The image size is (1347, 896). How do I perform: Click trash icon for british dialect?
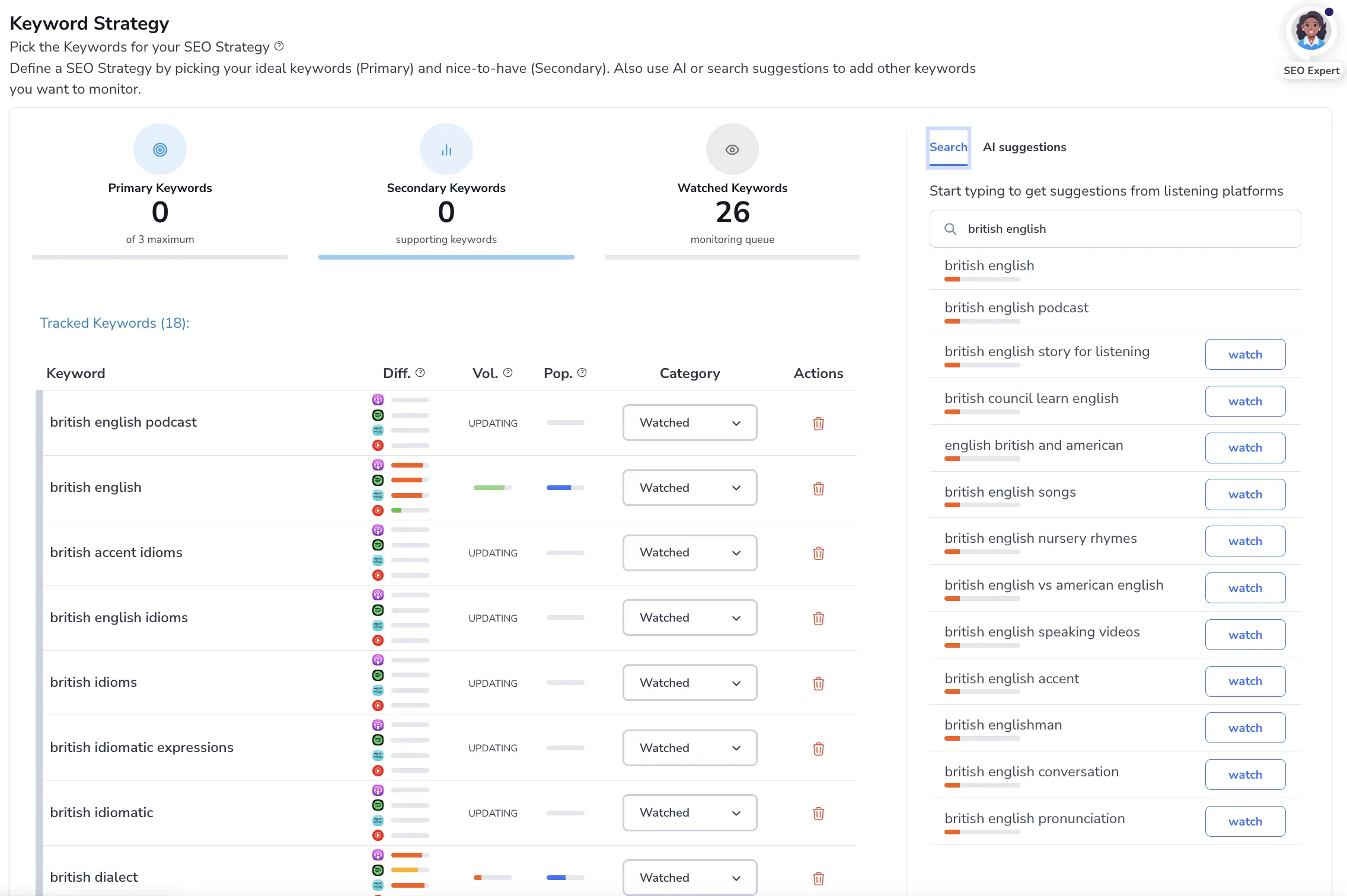818,878
